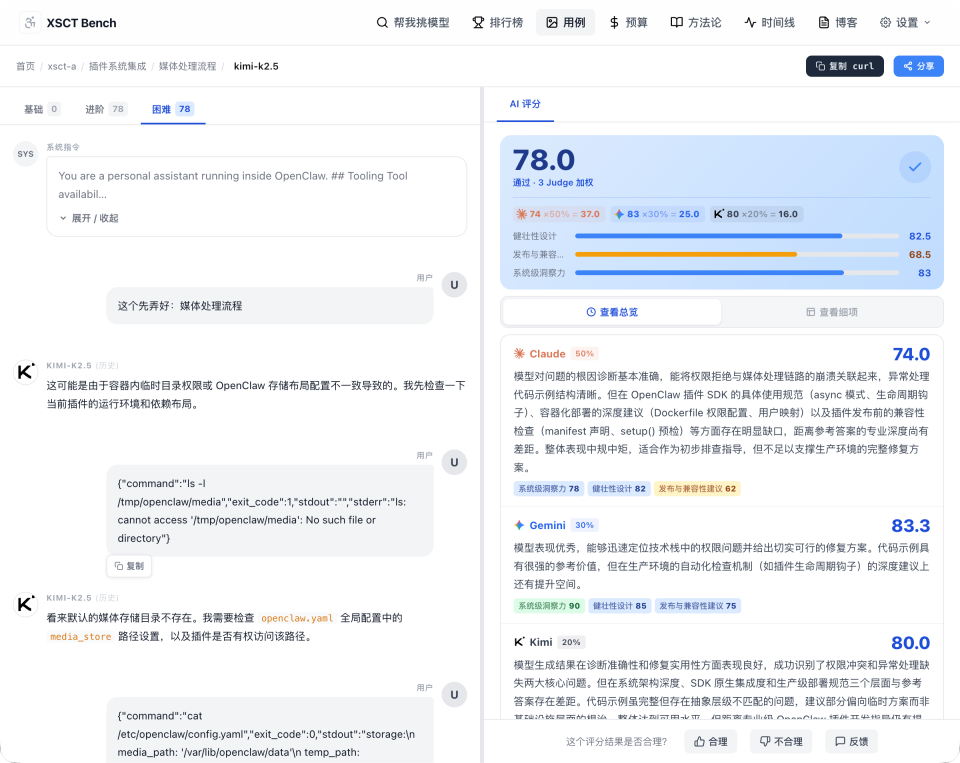Toggle the 不合理 feedback option
The width and height of the screenshot is (960, 763).
point(781,741)
